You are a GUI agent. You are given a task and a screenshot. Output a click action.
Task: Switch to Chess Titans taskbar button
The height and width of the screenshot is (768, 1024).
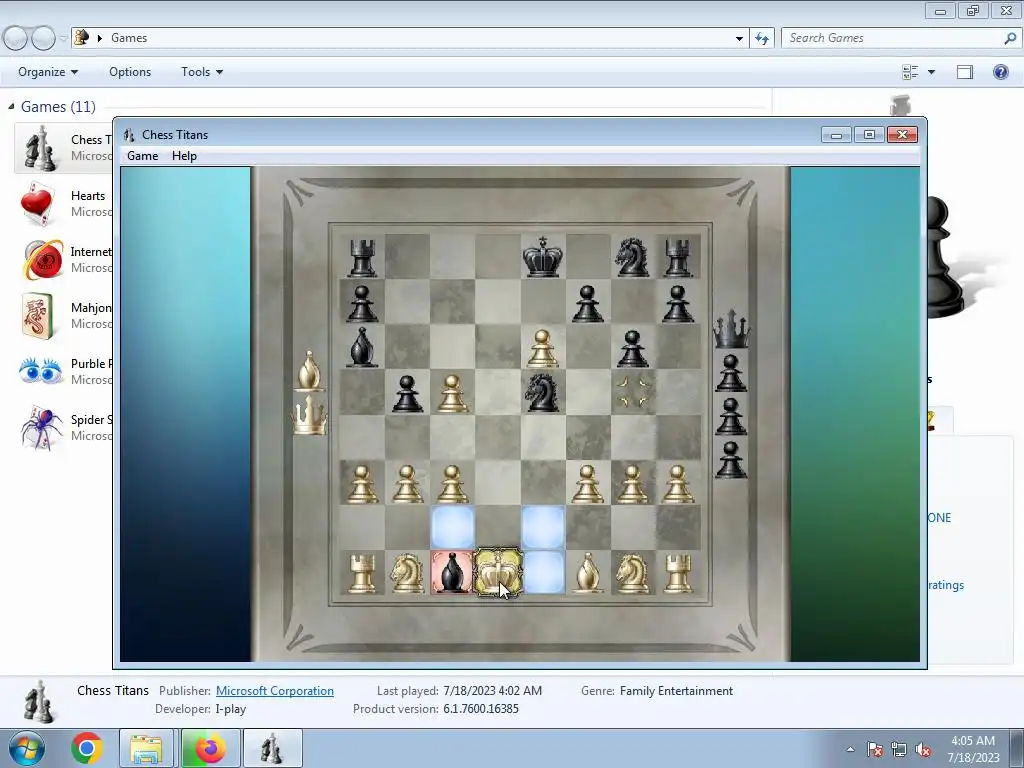(x=272, y=748)
